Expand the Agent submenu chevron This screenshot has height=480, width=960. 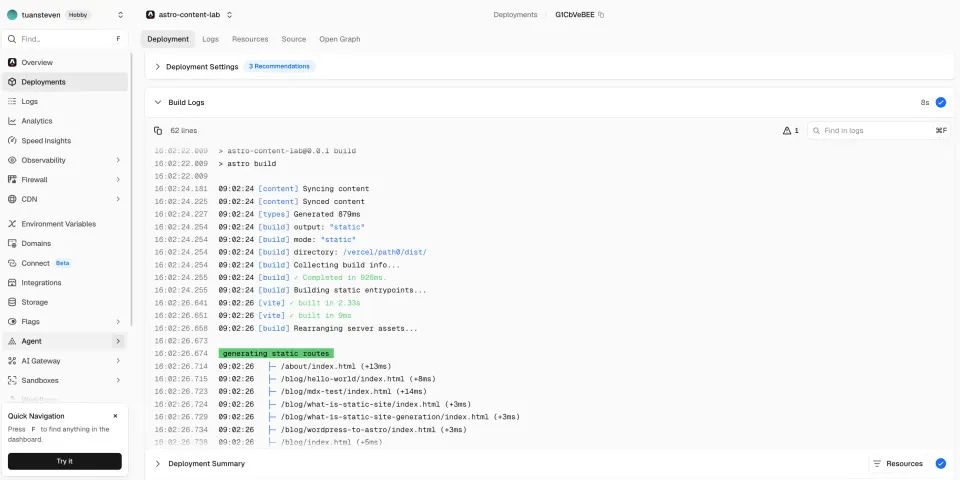[118, 342]
